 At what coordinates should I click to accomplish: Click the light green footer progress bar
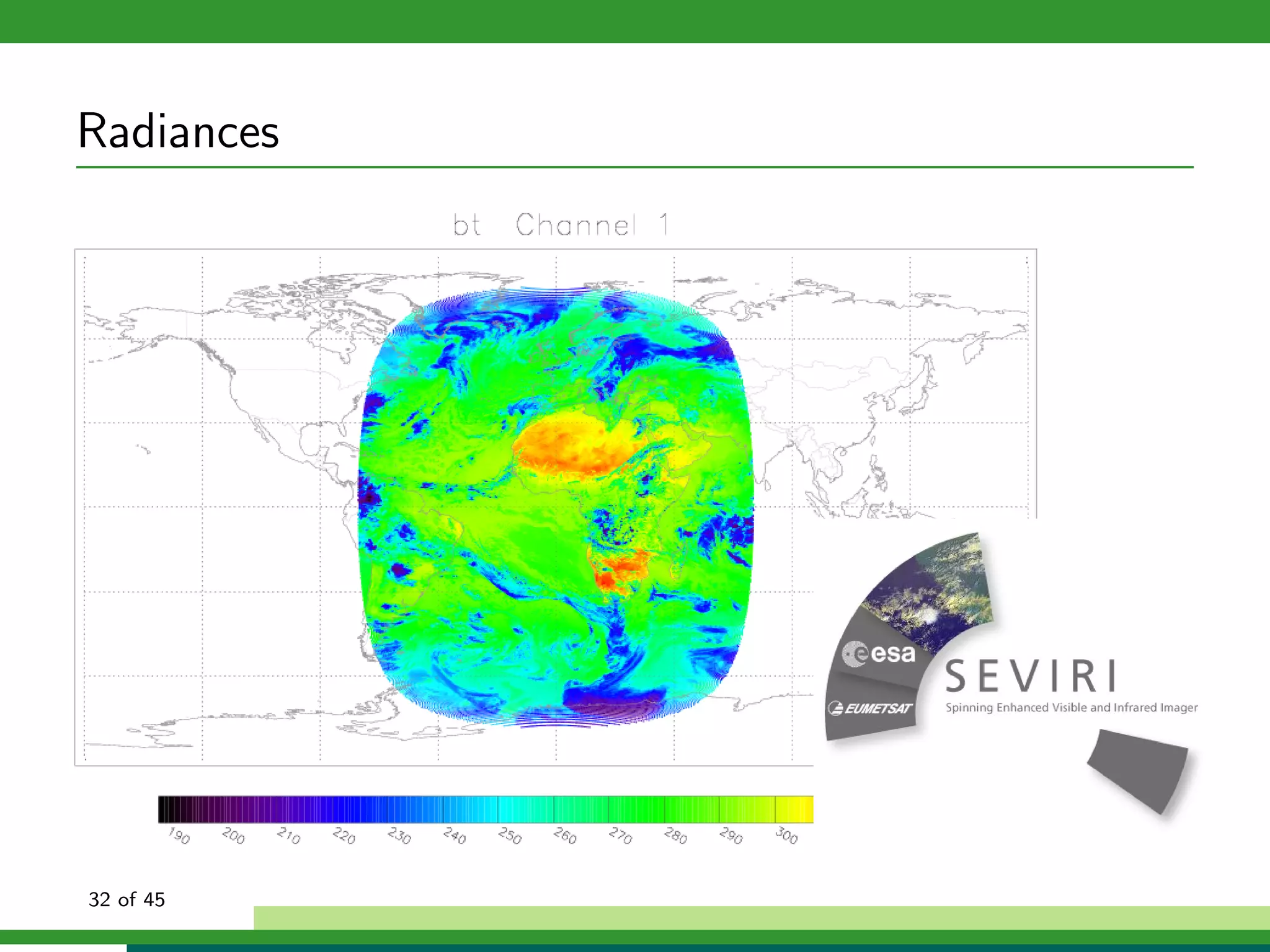tap(761, 917)
